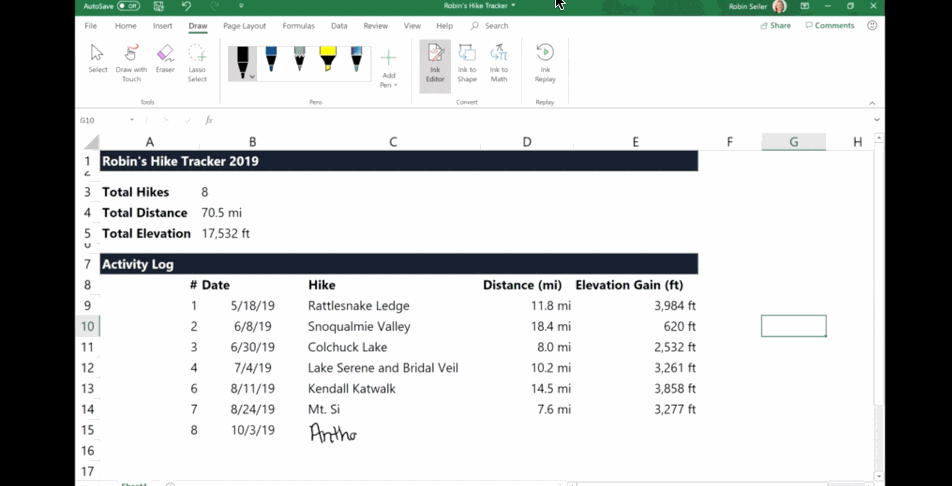Collapse the ribbon with the chevron
The image size is (952, 486).
click(x=871, y=102)
